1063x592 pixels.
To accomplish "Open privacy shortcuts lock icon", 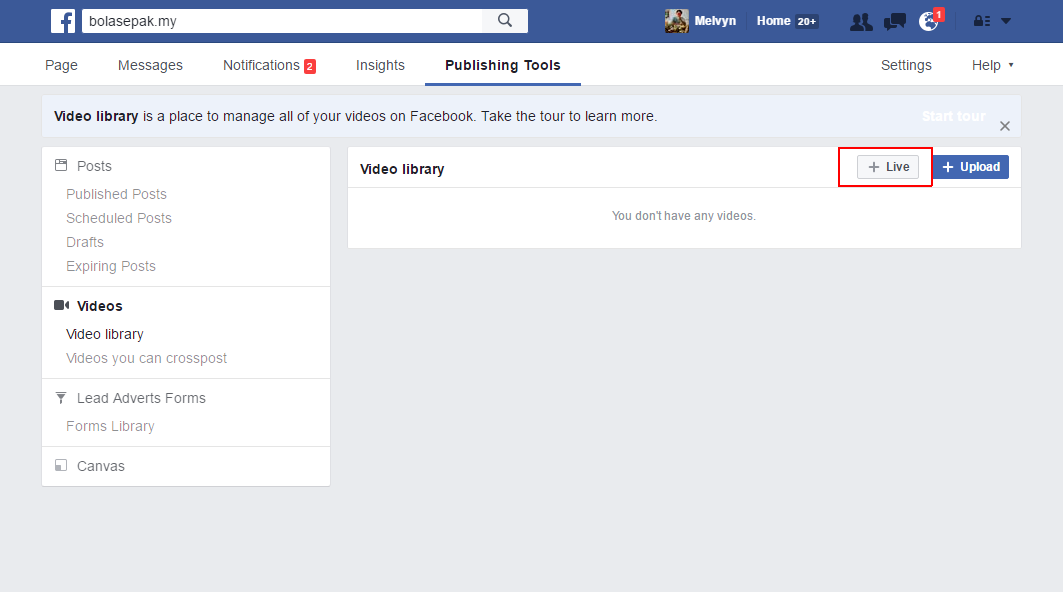I will tap(982, 21).
